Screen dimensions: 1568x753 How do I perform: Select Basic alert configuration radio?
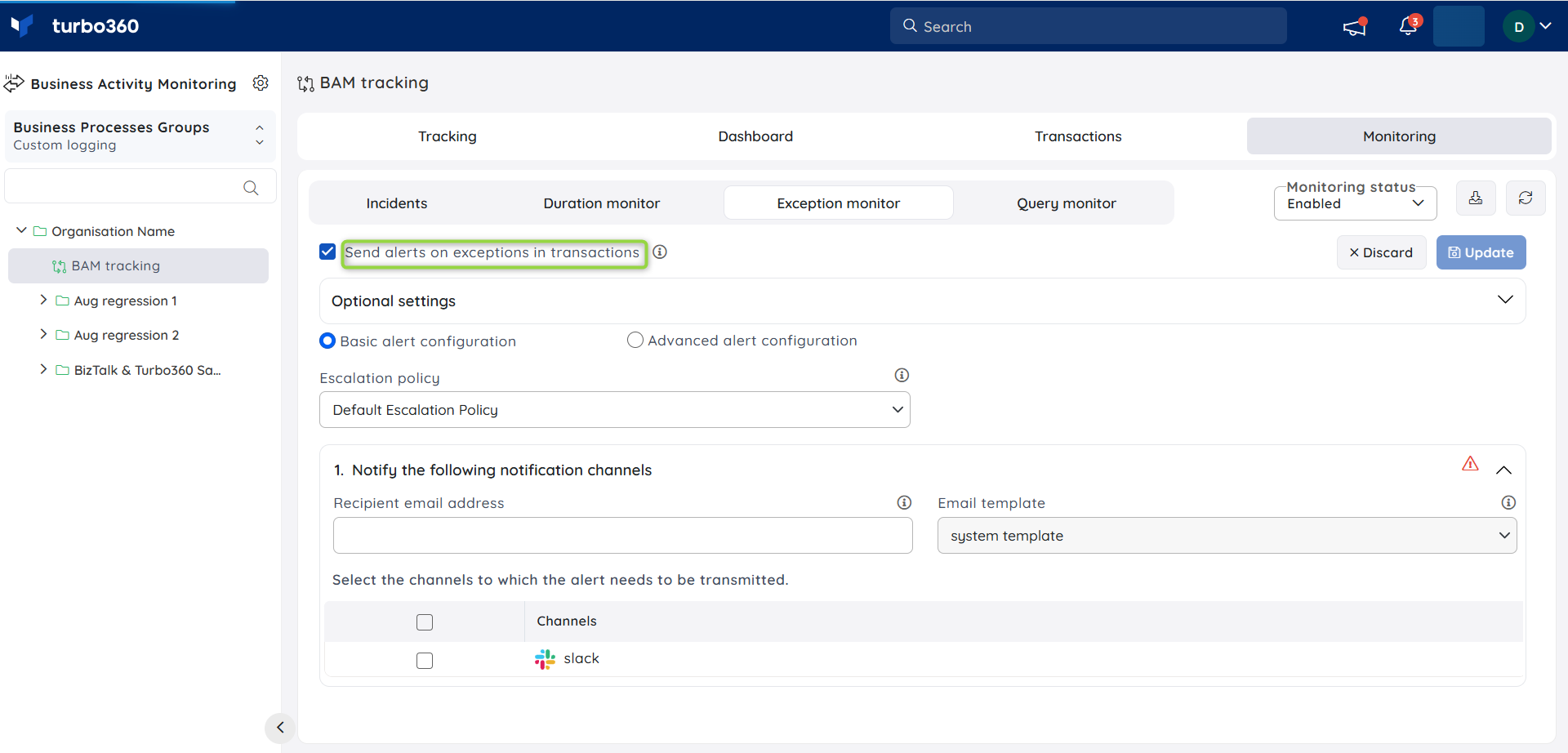tap(327, 341)
